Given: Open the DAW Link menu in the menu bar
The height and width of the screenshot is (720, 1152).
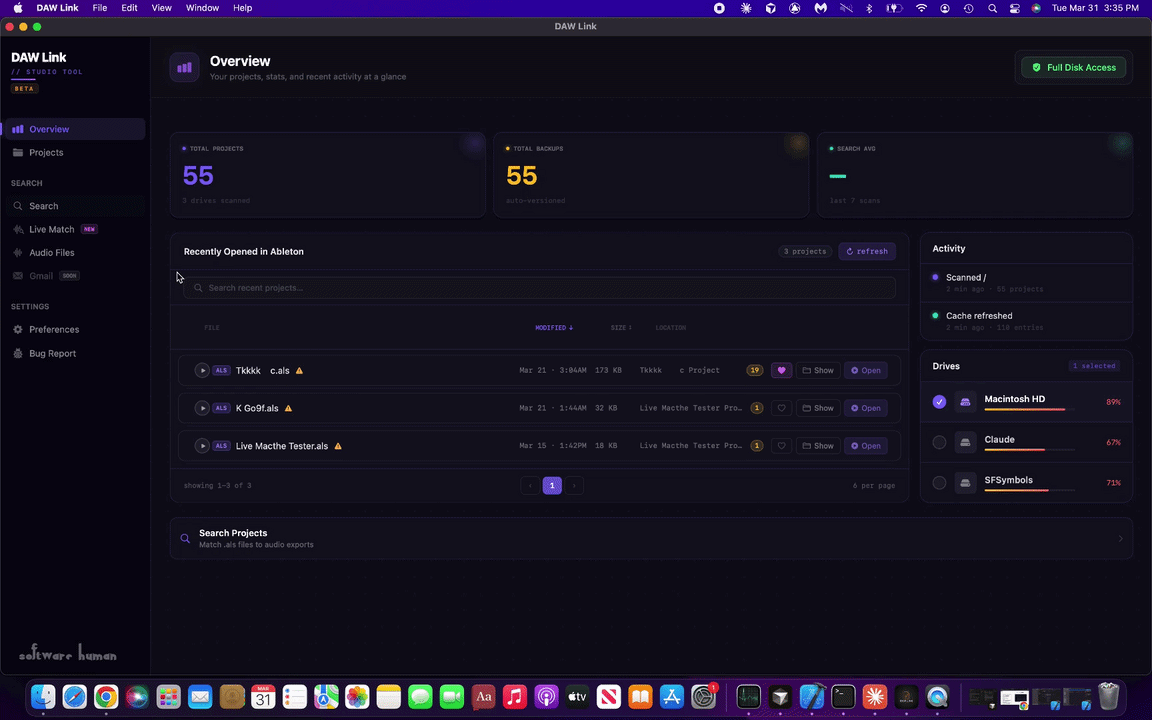Looking at the screenshot, I should 57,8.
